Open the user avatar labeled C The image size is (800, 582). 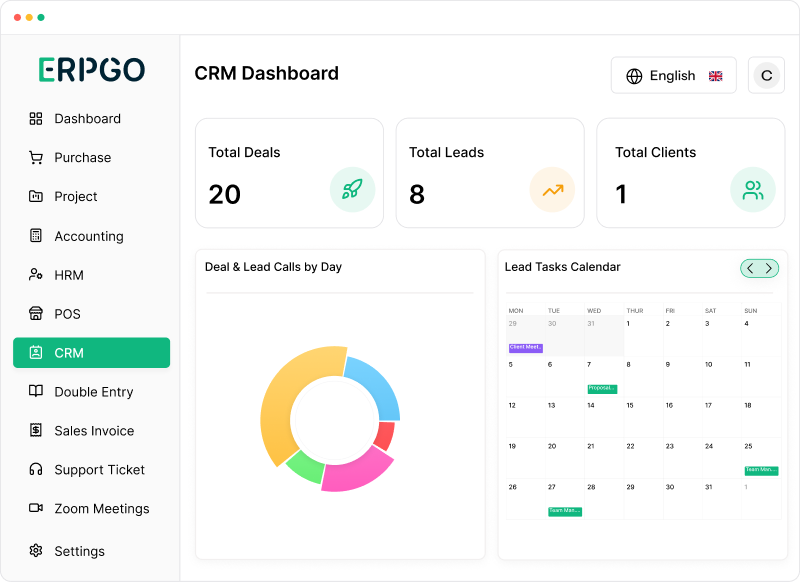(x=766, y=75)
